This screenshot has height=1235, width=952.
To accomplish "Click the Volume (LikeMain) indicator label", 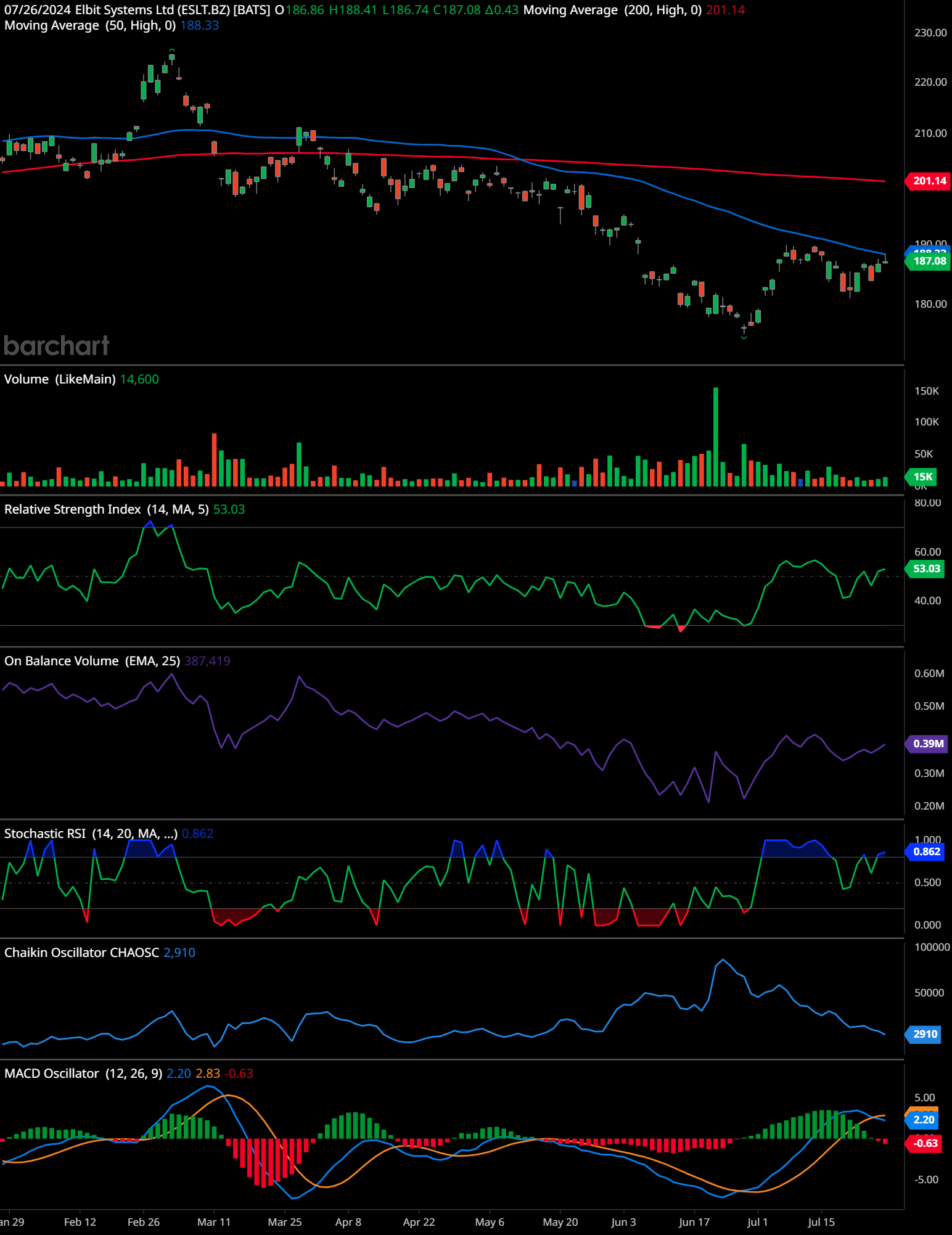I will coord(60,379).
